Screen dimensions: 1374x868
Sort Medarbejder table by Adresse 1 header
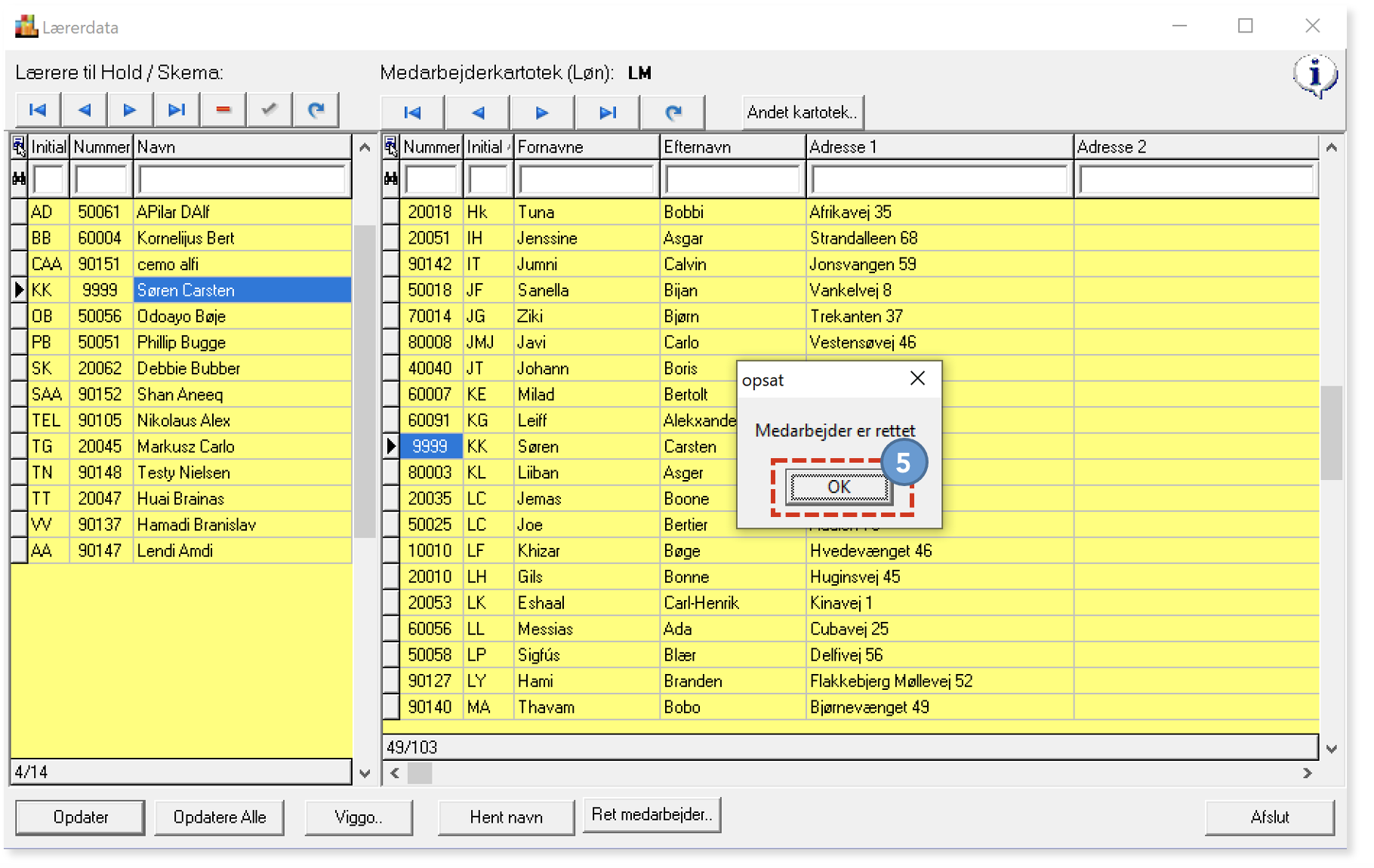coord(940,146)
